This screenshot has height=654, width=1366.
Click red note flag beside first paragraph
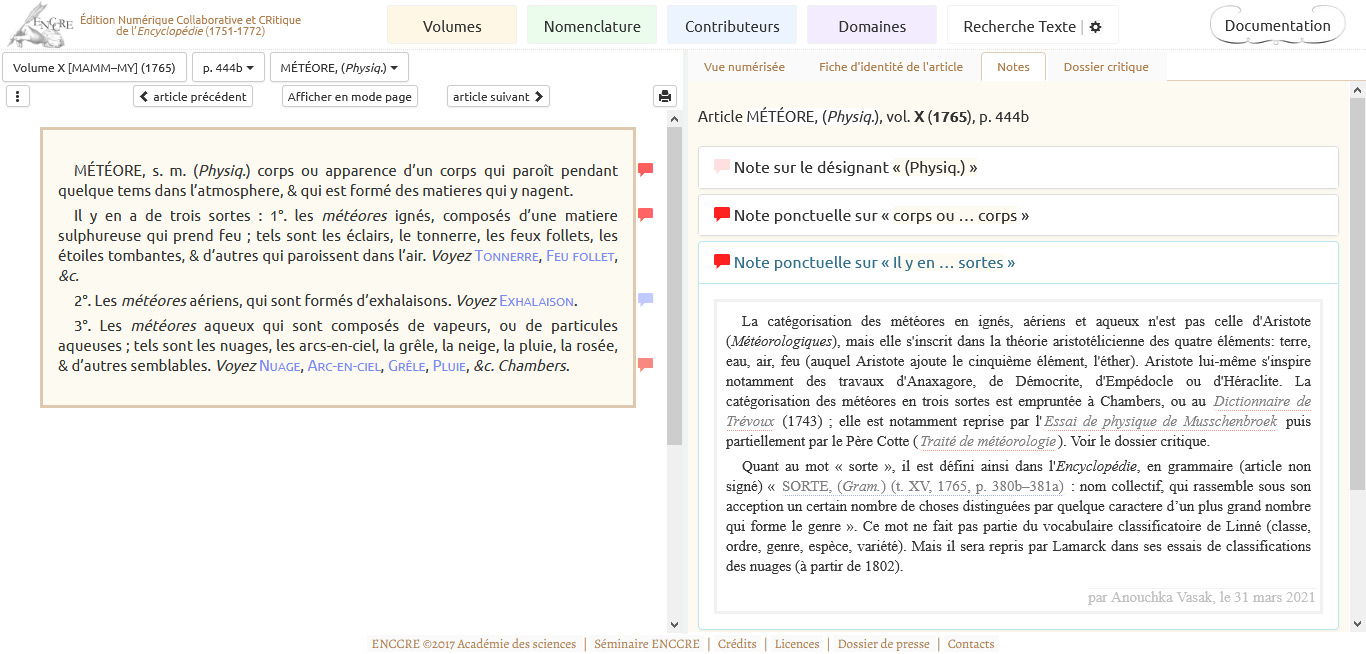coord(645,170)
